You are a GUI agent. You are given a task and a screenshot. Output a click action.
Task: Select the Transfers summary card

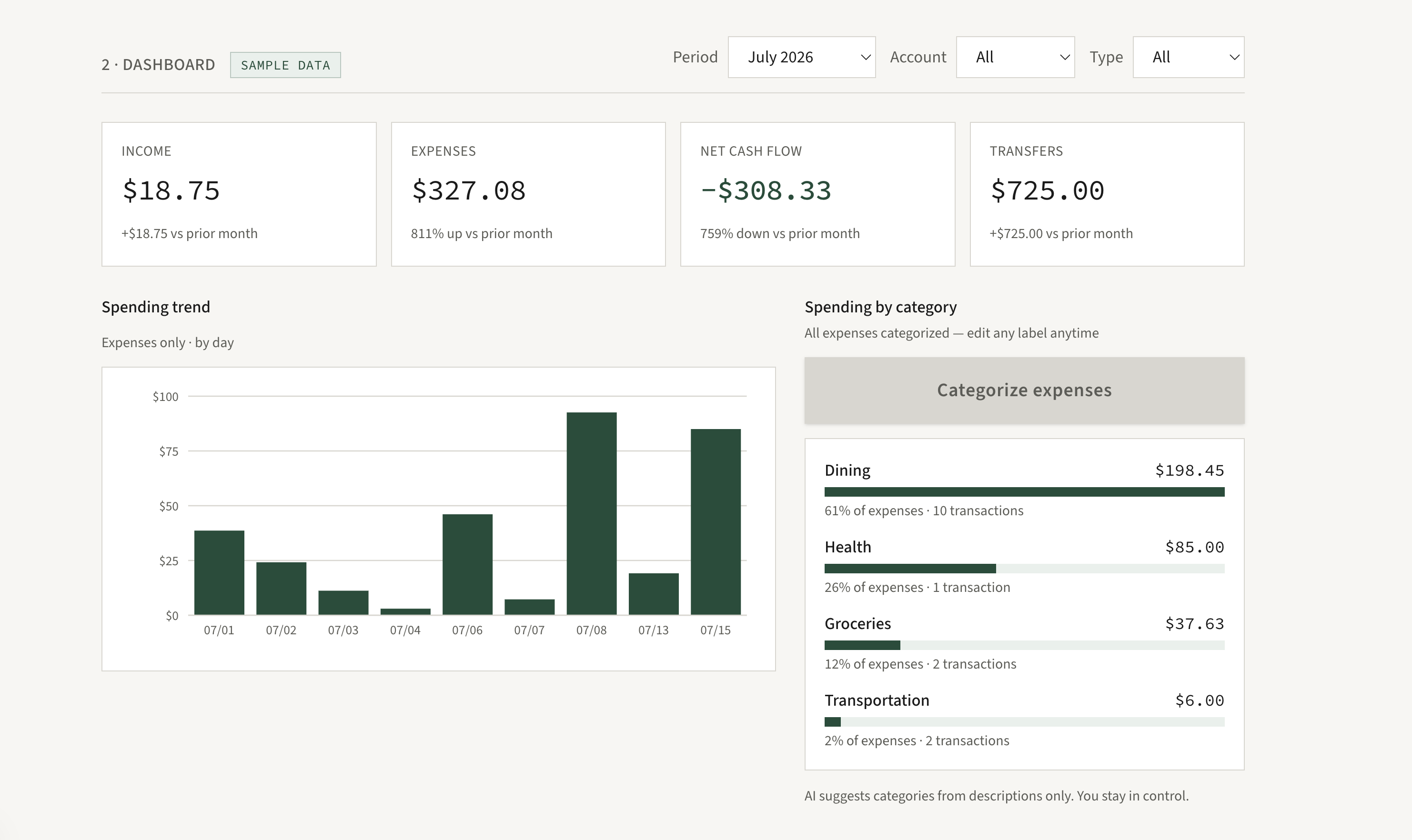[1107, 194]
